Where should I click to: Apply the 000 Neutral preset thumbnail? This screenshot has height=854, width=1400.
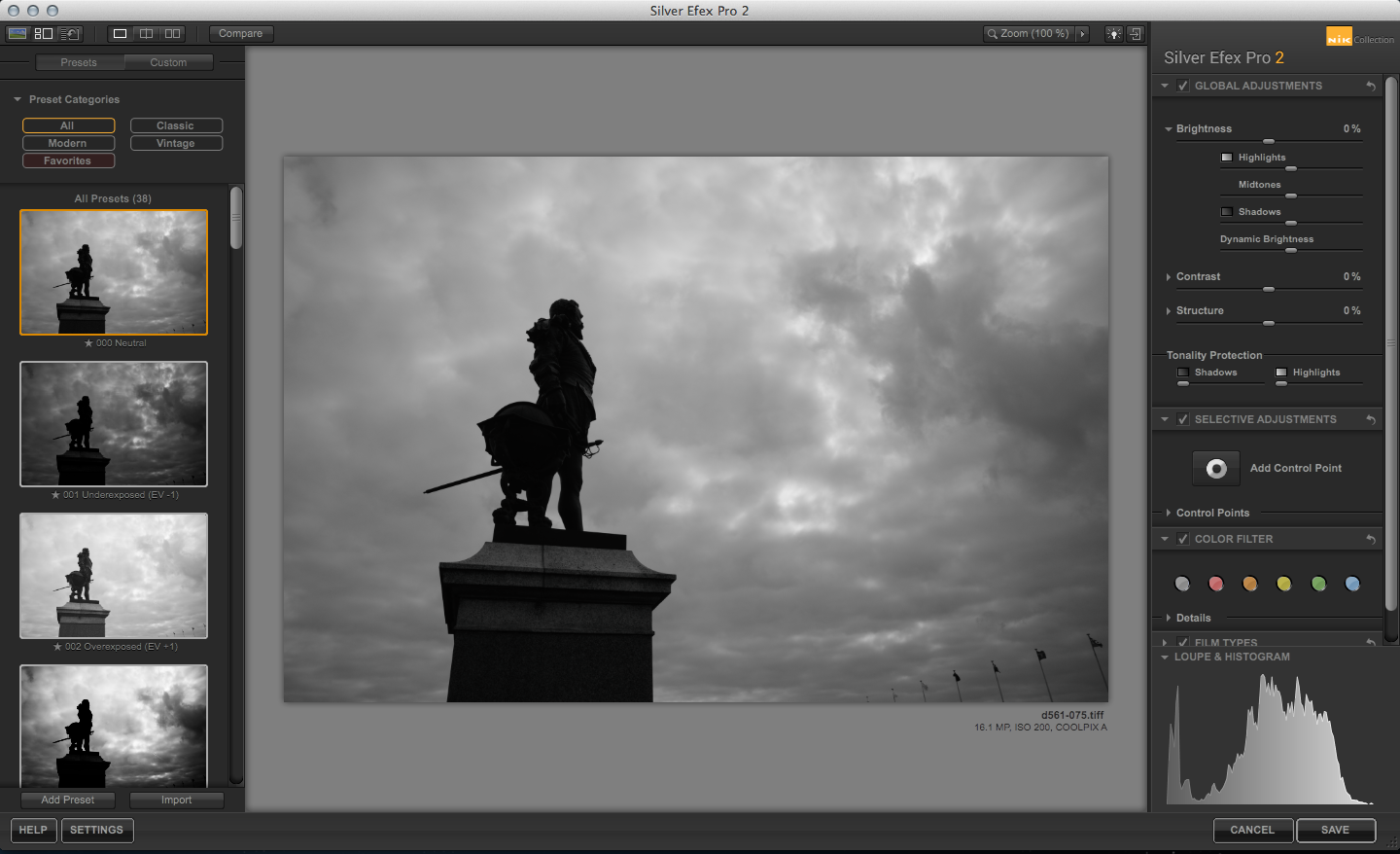coord(114,272)
